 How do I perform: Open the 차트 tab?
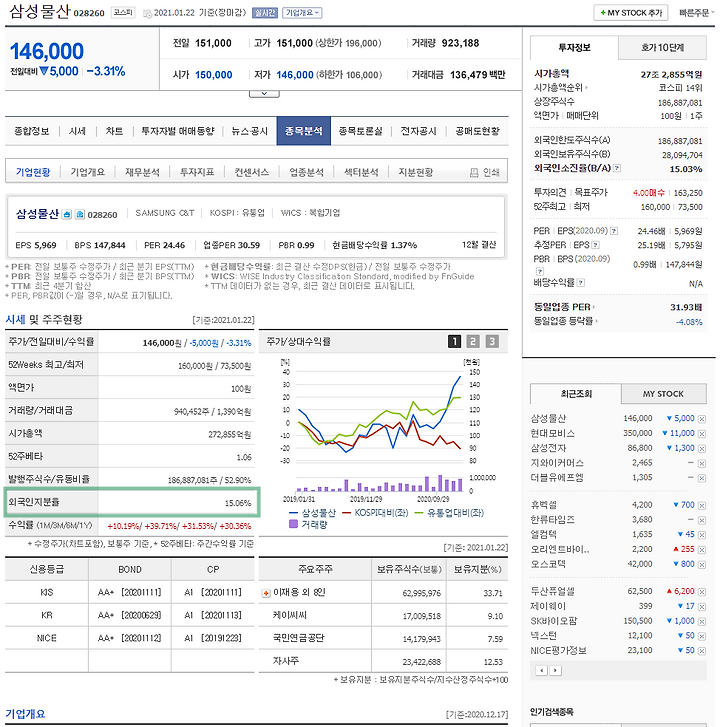[x=114, y=131]
